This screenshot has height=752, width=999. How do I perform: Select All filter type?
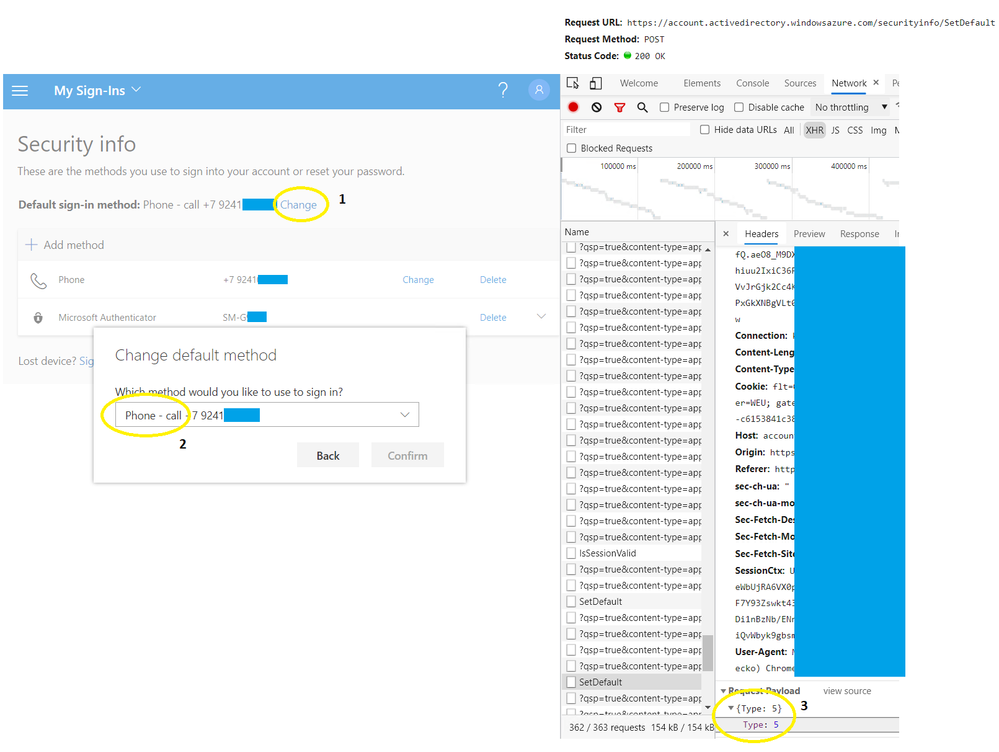[789, 130]
